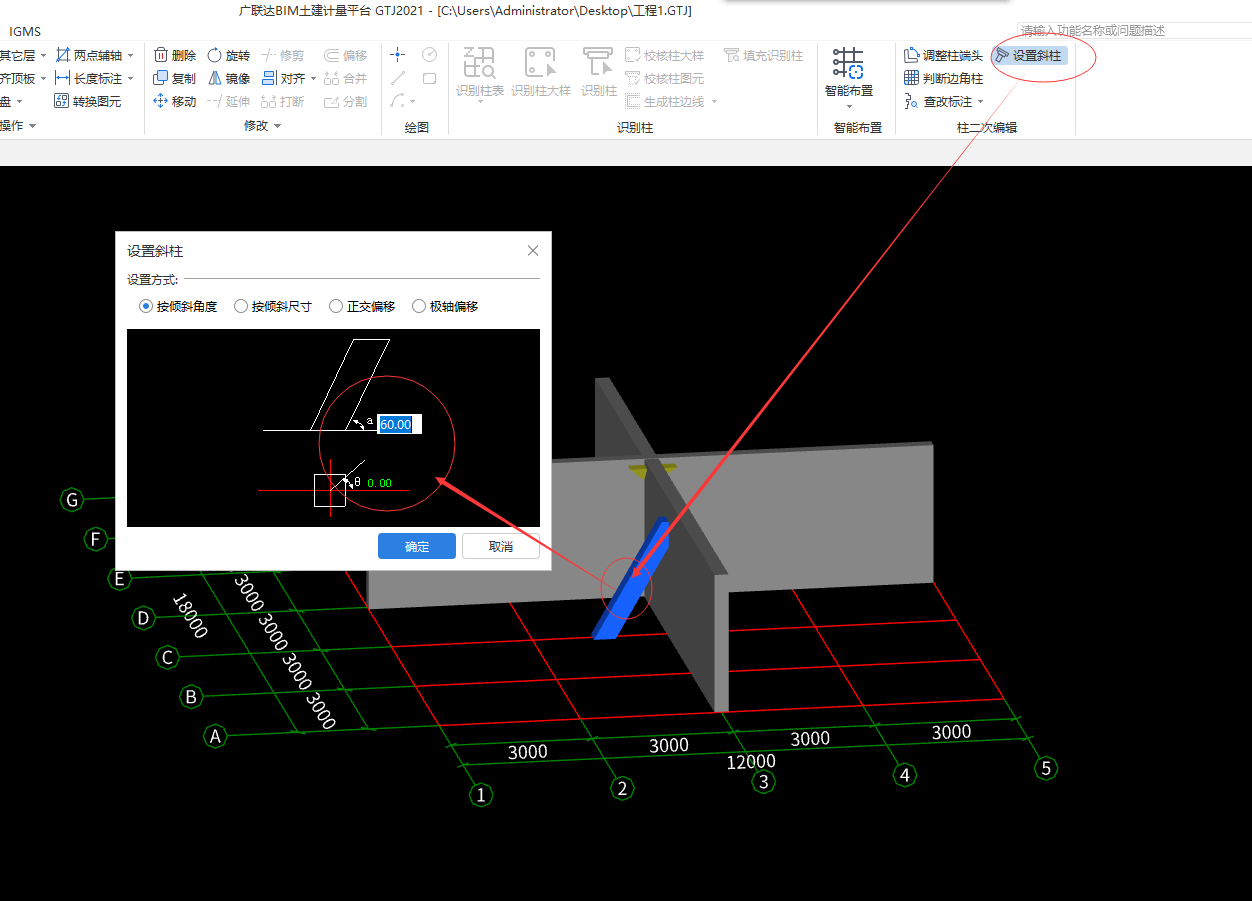Click the 填充识别柱 tool

(x=763, y=55)
